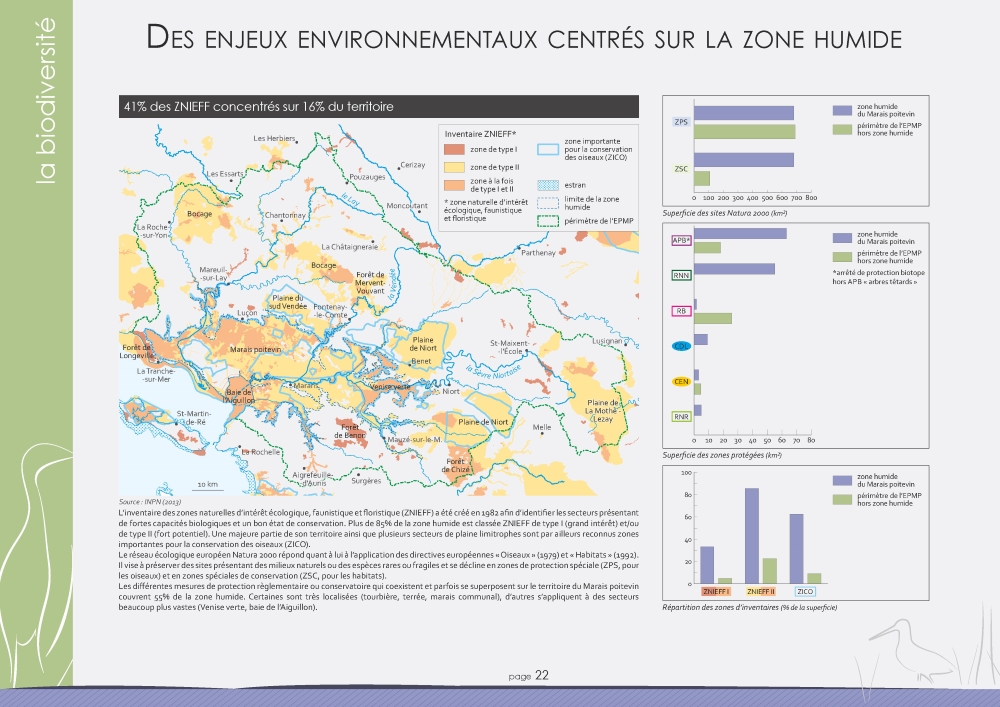Click the page 22 number in the footer
The width and height of the screenshot is (1000, 707).
coord(528,676)
